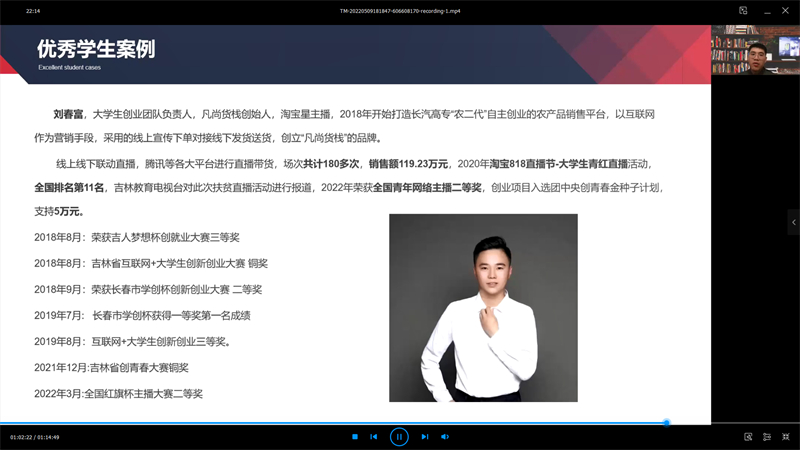The height and width of the screenshot is (450, 800).
Task: Toggle fullscreen mode
Action: pyautogui.click(x=786, y=437)
